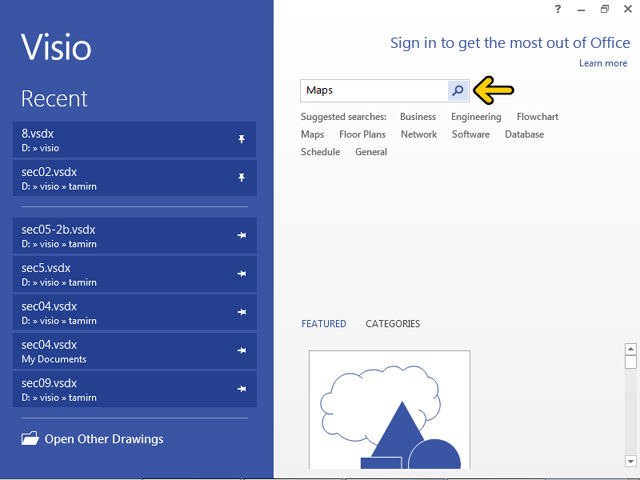Click the Open Other Drawings folder icon
Screen dimensions: 640x480
pyautogui.click(x=29, y=438)
